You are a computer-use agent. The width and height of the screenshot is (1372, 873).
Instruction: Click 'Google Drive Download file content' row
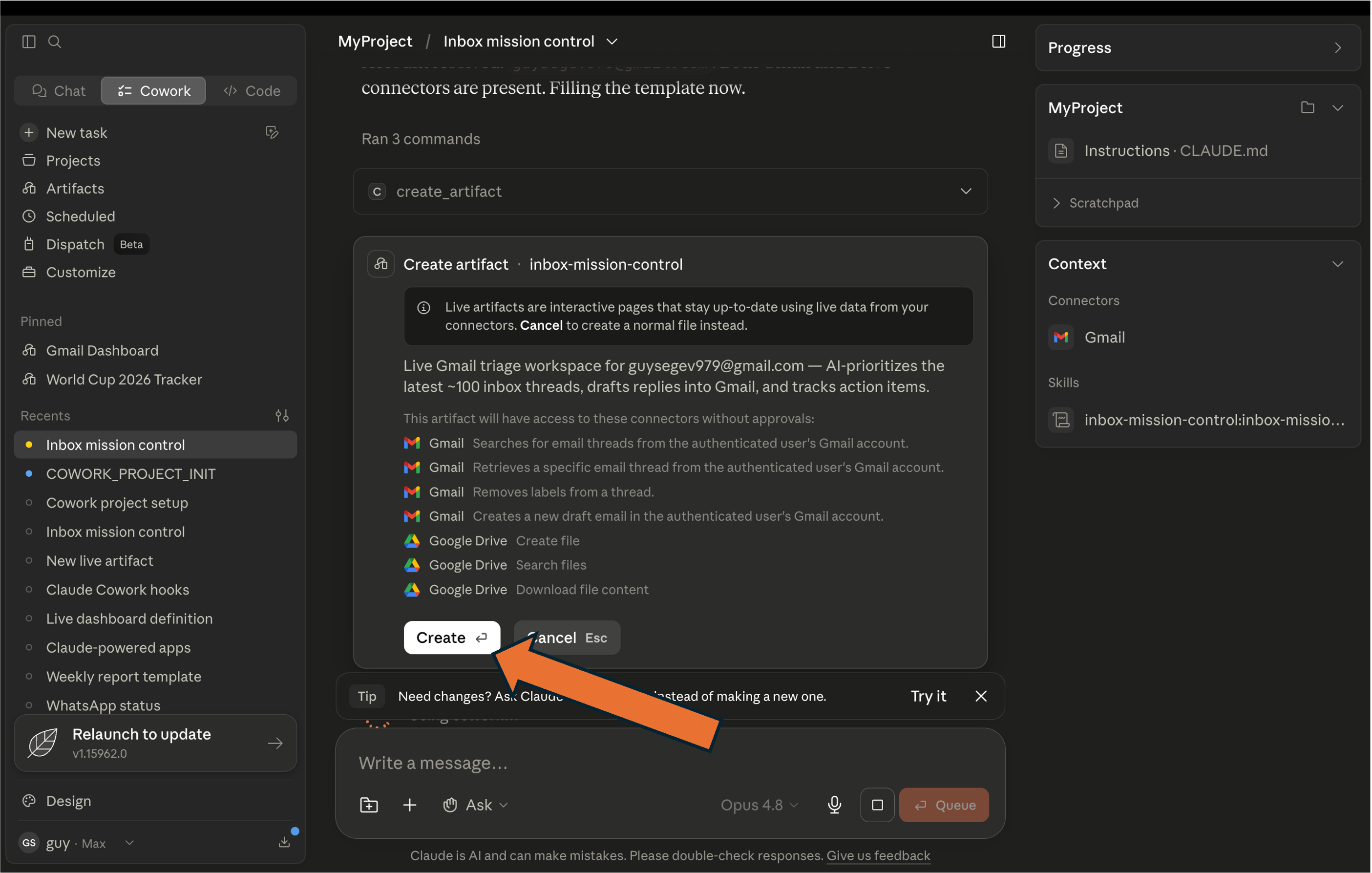(x=526, y=590)
